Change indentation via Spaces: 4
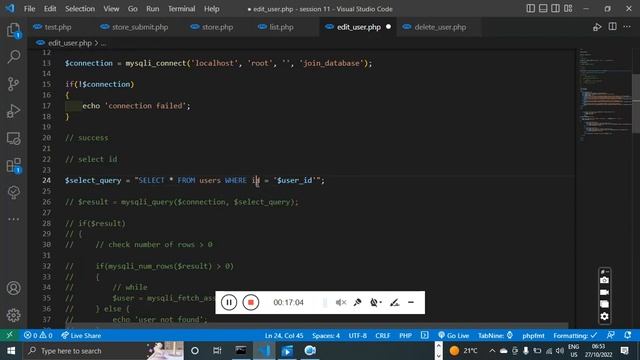The width and height of the screenshot is (640, 360). pos(326,335)
